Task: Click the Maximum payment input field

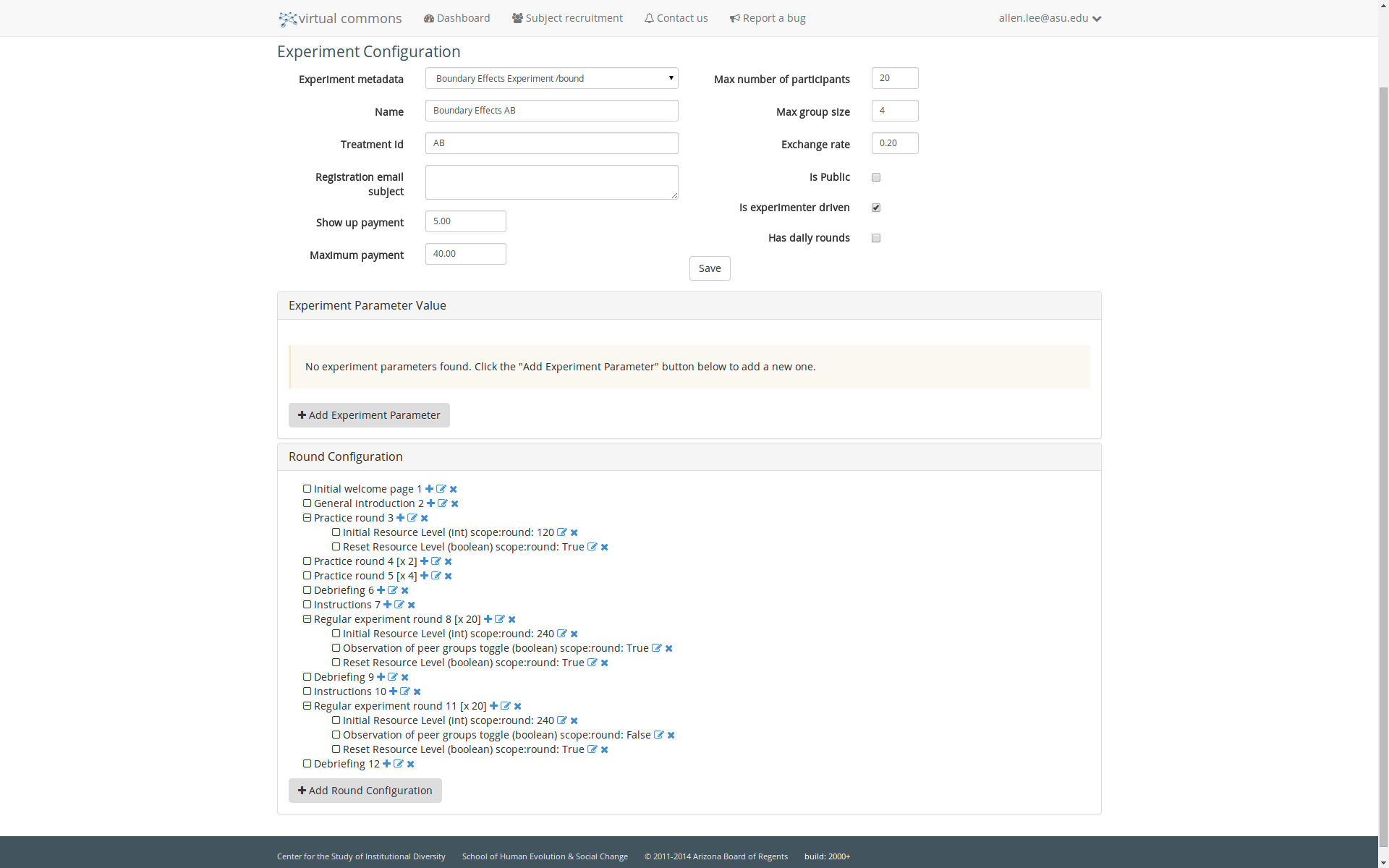Action: [x=464, y=254]
